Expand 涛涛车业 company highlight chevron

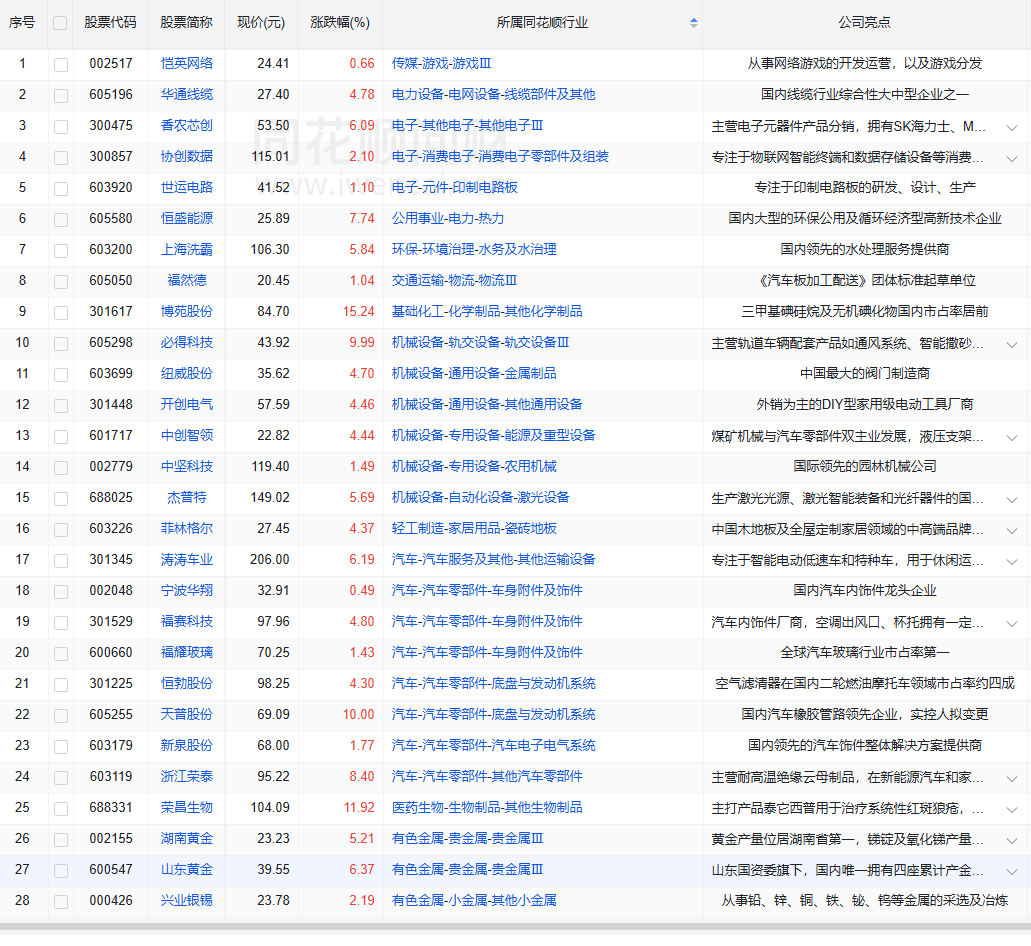[1011, 561]
